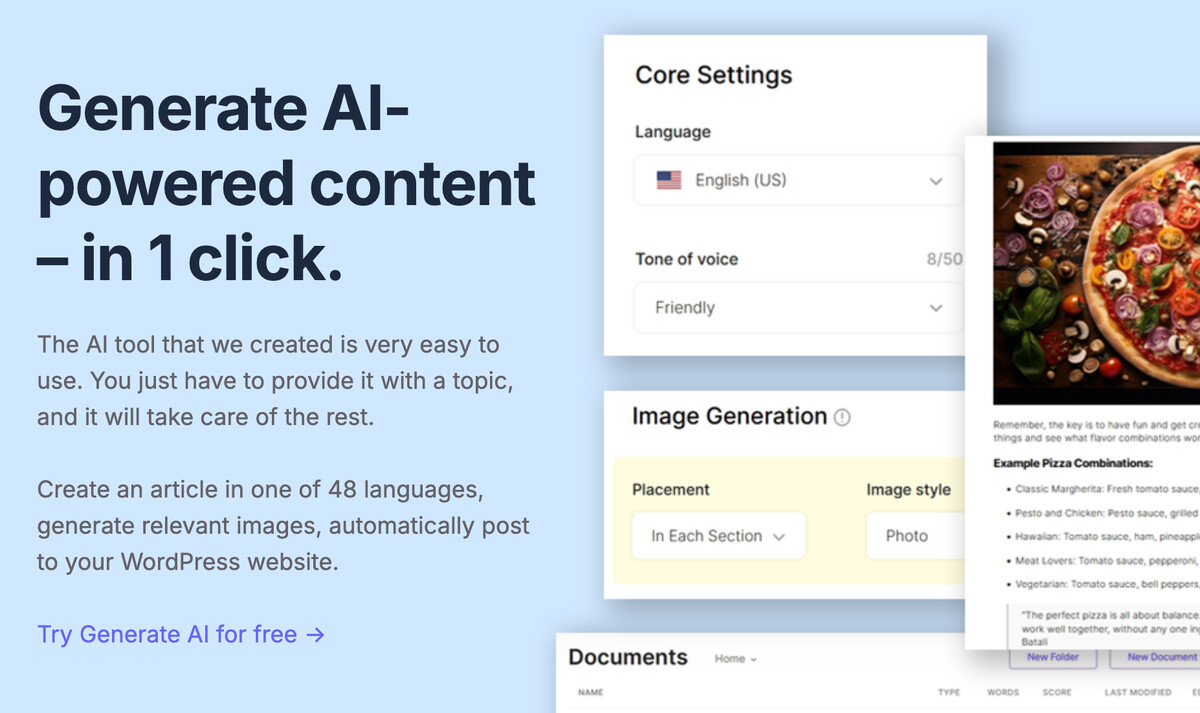Click the Tone of voice chevron arrow

point(936,308)
